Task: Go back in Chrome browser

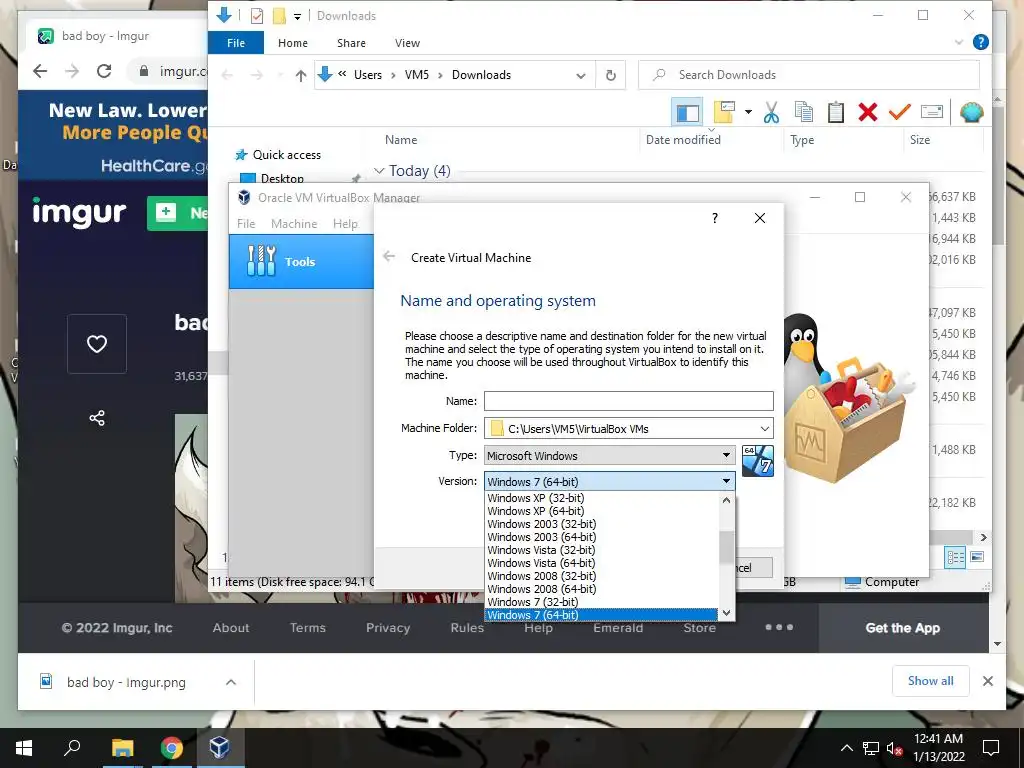Action: click(40, 71)
